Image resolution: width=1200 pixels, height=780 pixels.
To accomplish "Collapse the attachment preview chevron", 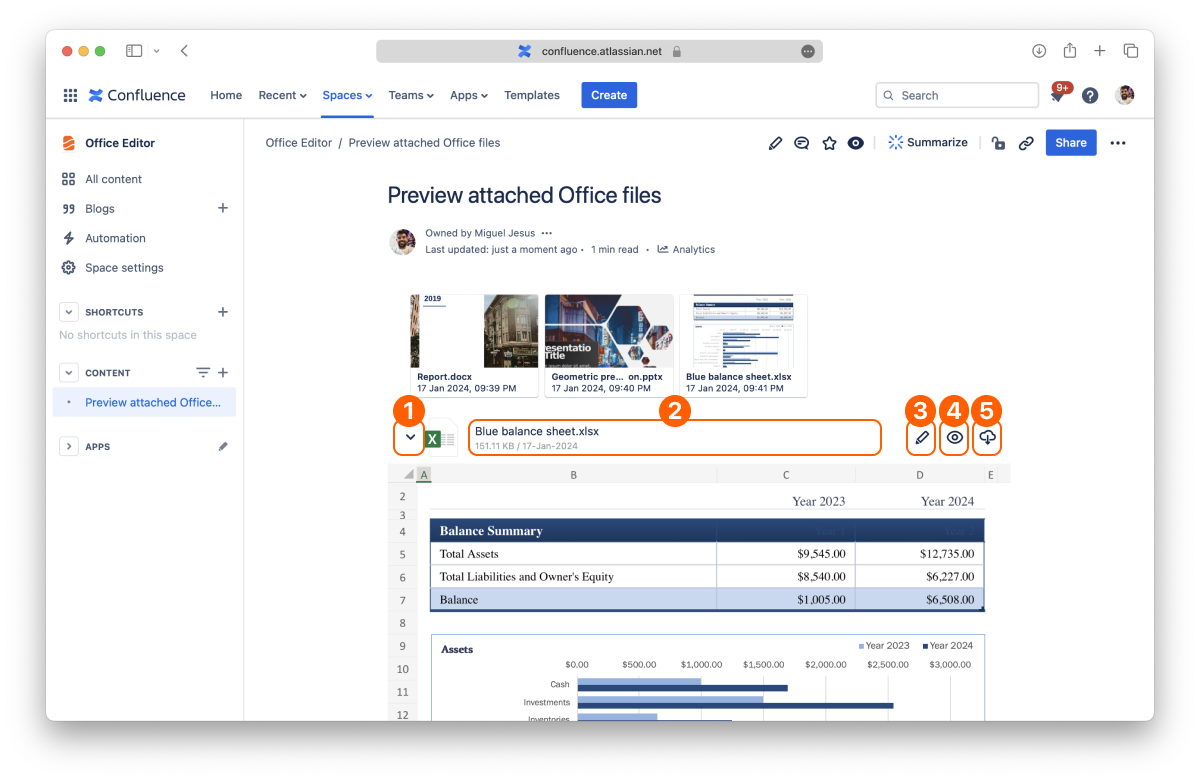I will click(x=410, y=437).
